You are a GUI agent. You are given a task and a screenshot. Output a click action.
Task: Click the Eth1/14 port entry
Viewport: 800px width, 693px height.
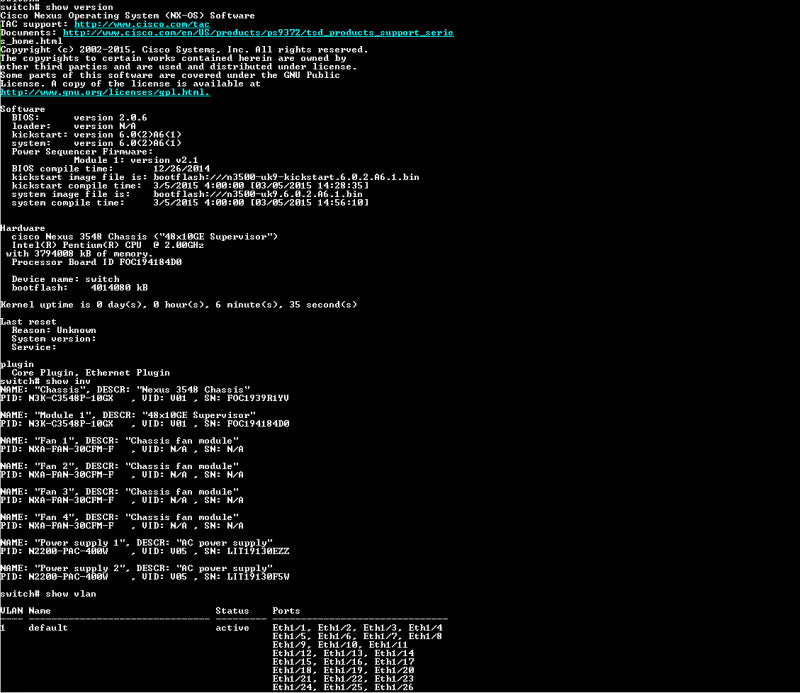pyautogui.click(x=394, y=654)
